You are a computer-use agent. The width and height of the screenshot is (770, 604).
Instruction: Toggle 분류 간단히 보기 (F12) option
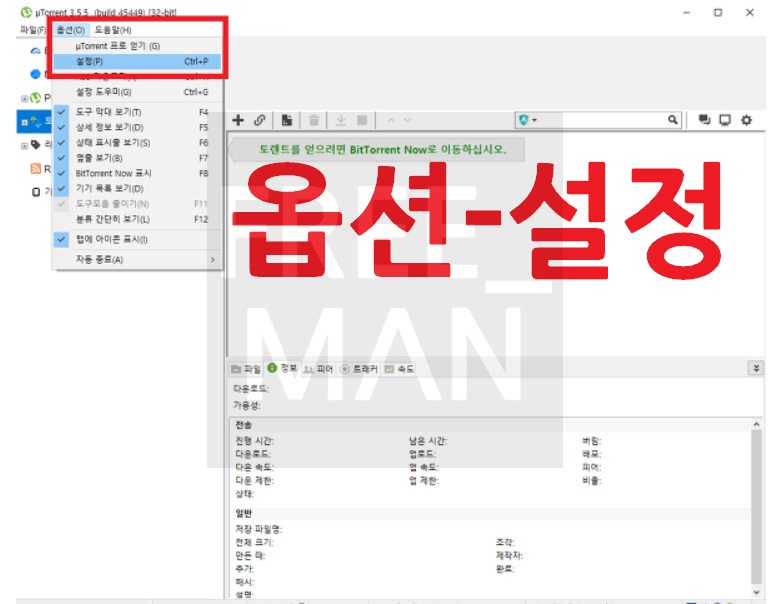pos(138,219)
